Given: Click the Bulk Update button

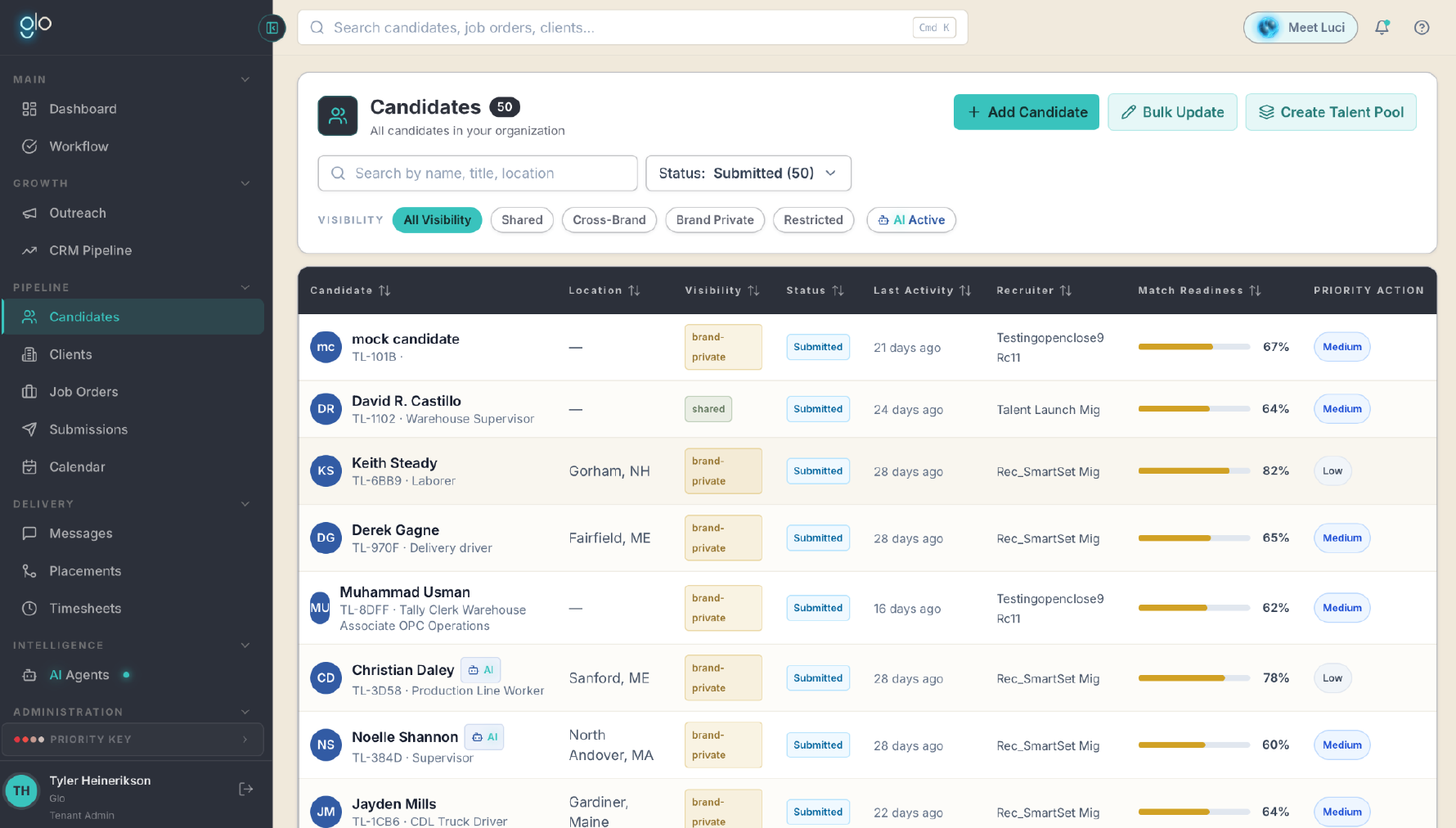Looking at the screenshot, I should point(1172,112).
